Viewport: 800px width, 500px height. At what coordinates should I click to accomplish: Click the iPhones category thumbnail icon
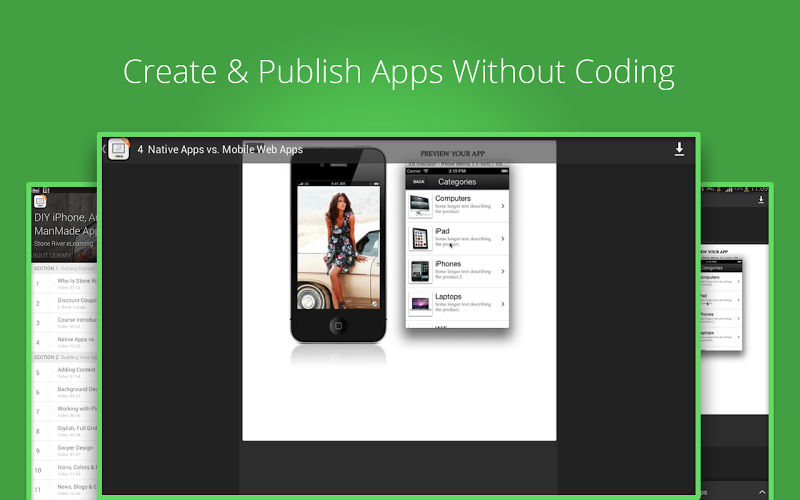click(420, 271)
